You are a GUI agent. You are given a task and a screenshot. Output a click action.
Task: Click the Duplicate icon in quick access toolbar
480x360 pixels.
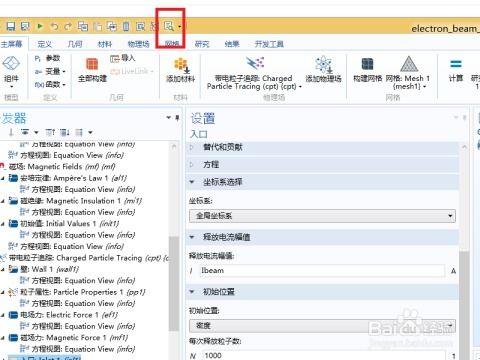(112, 26)
